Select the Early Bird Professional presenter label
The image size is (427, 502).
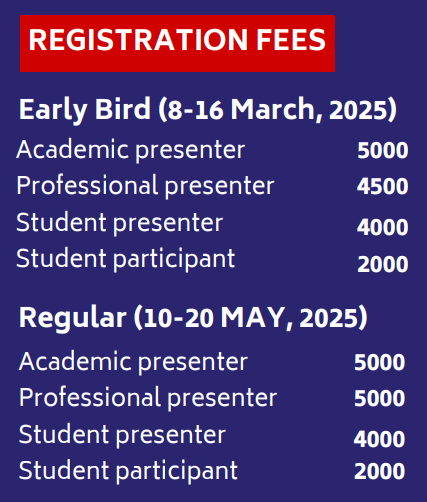tap(145, 186)
